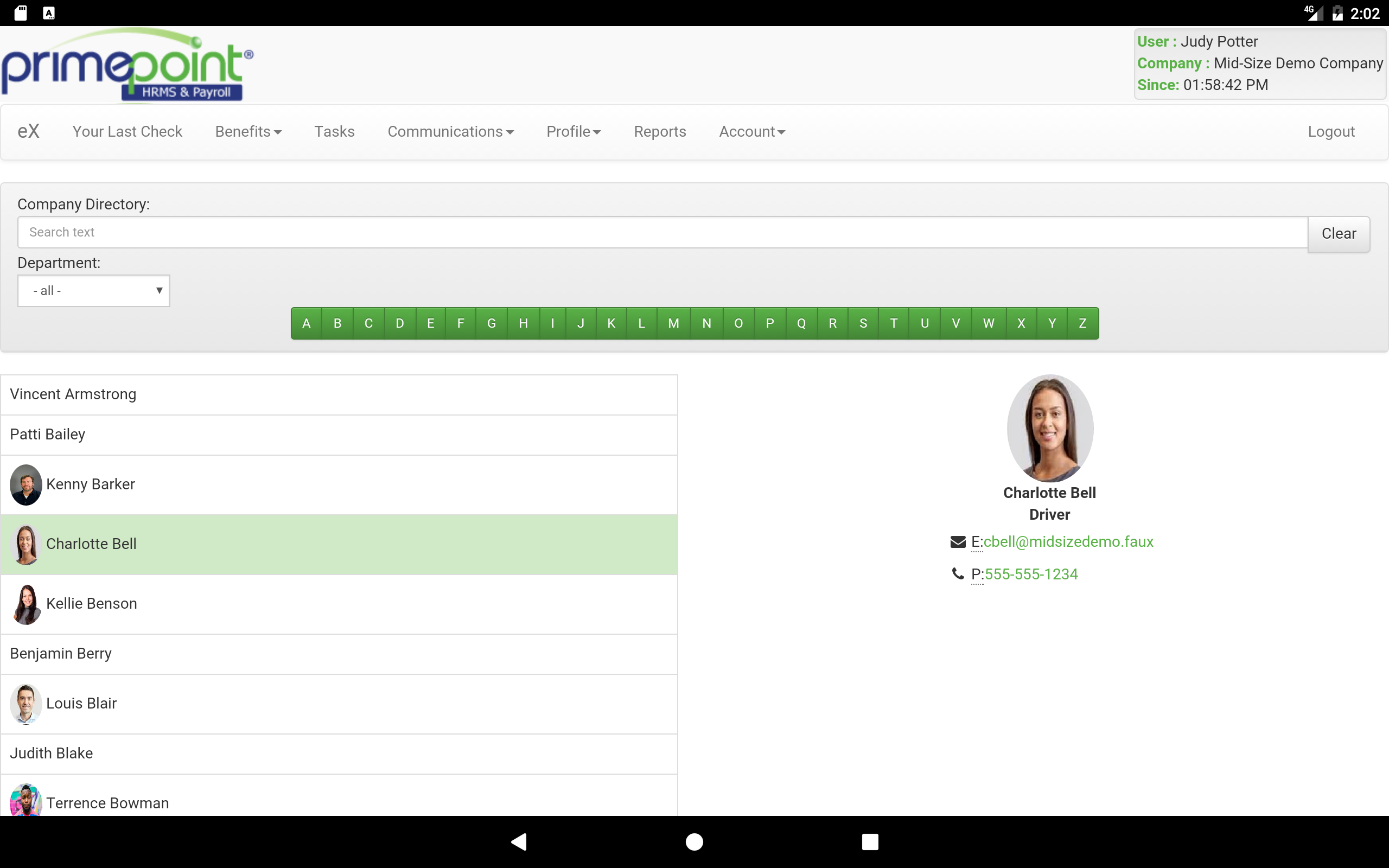Viewport: 1389px width, 868px height.
Task: Click the primepoint HRMS & Payroll logo
Action: (128, 65)
